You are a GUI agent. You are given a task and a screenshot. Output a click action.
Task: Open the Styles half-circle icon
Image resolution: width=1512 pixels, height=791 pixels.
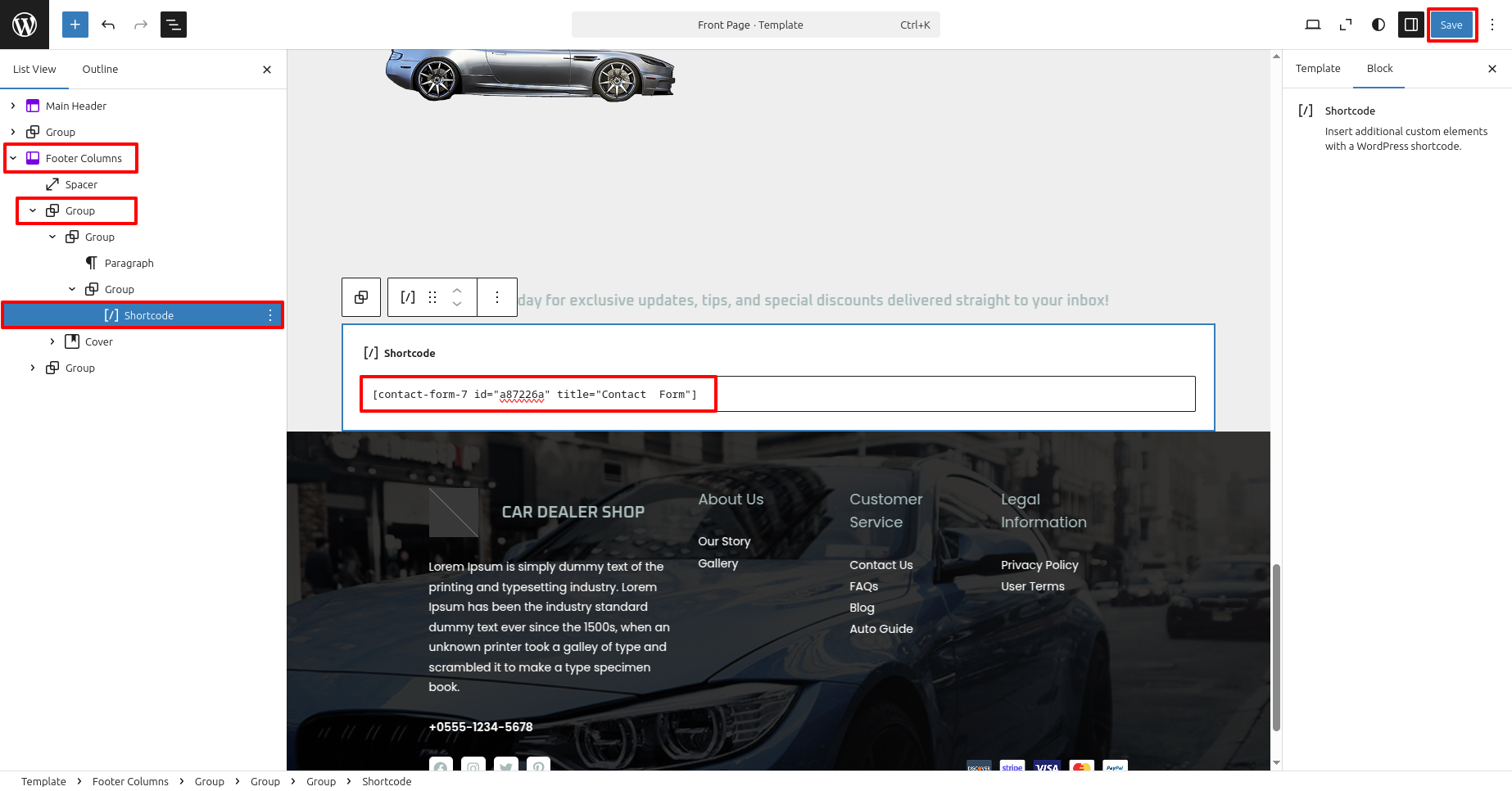point(1378,25)
